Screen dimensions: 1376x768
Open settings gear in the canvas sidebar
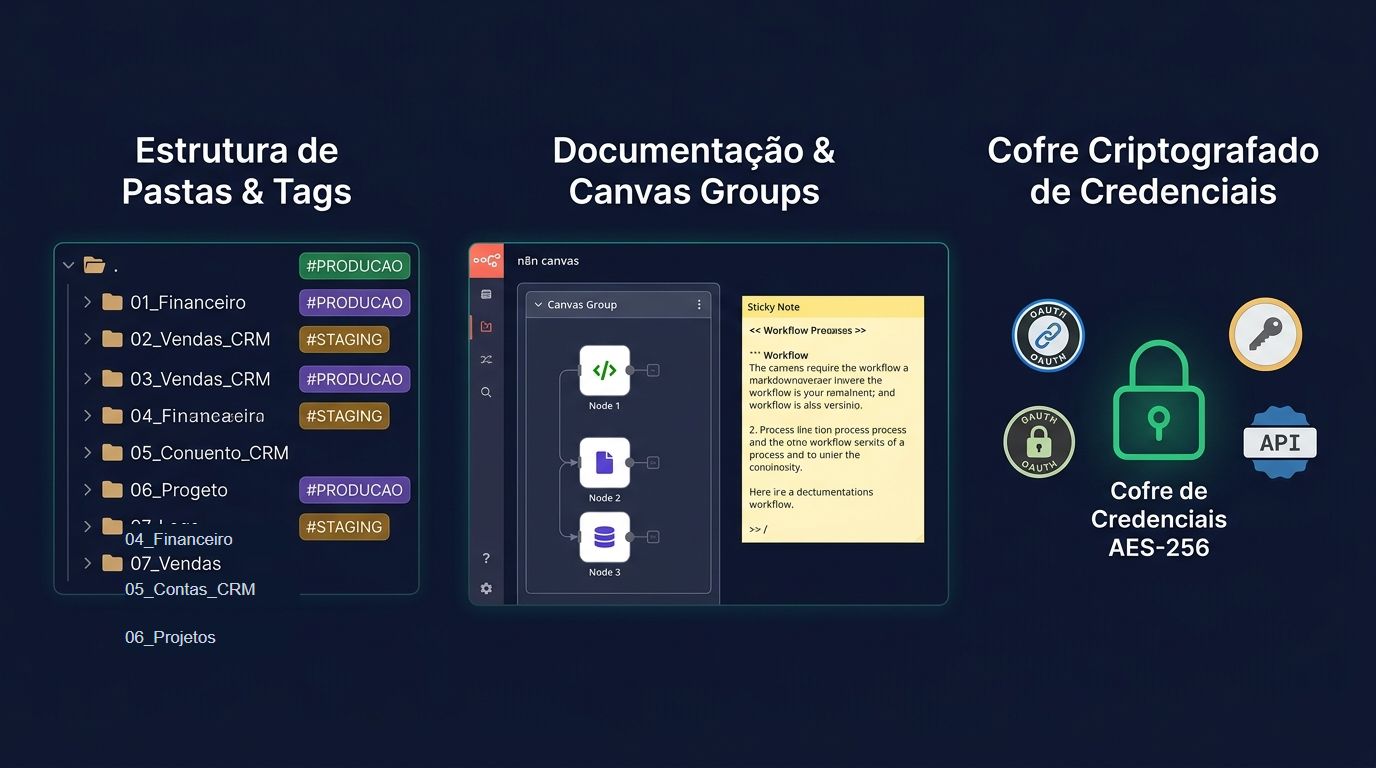pos(486,589)
